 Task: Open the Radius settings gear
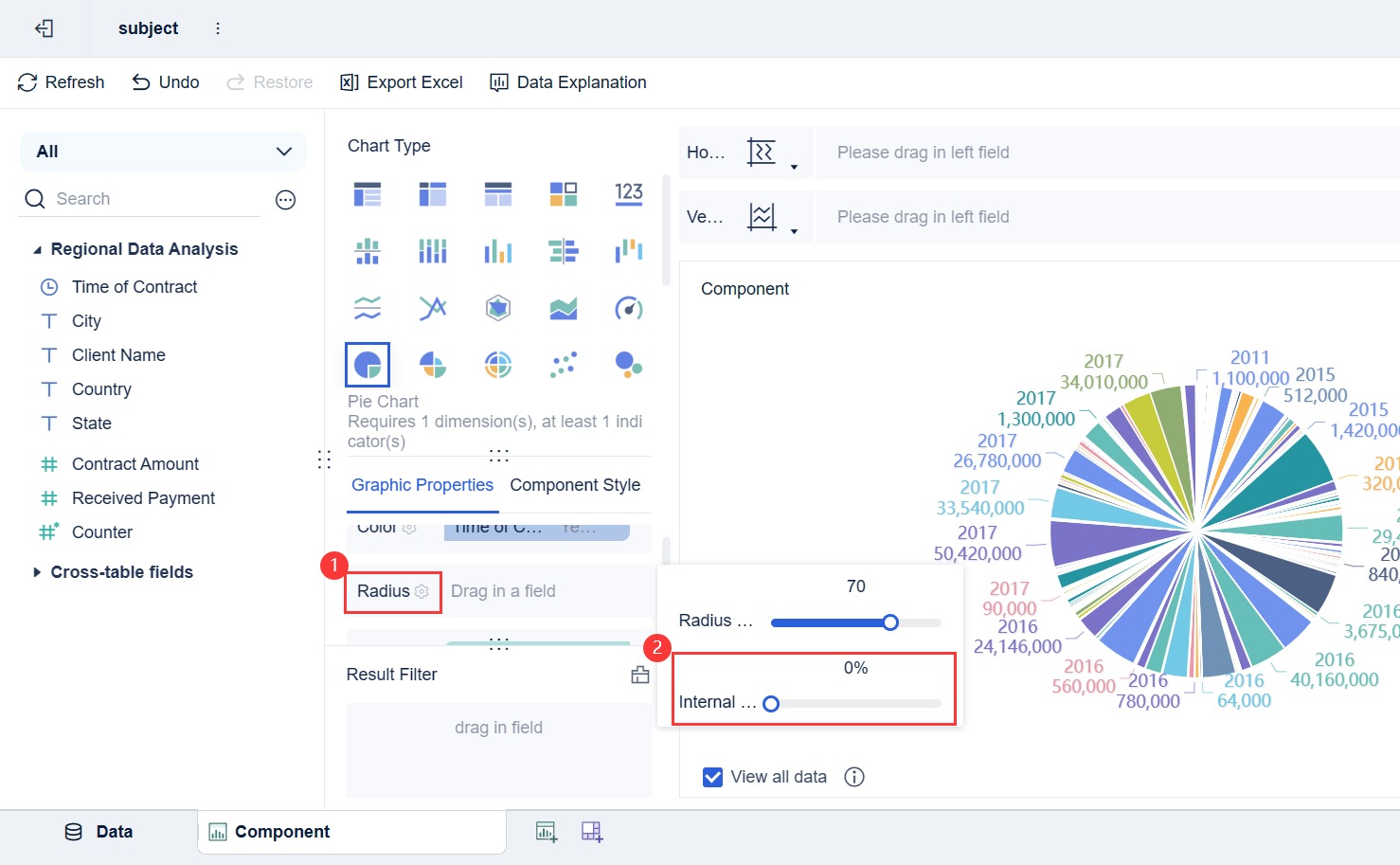(x=422, y=591)
